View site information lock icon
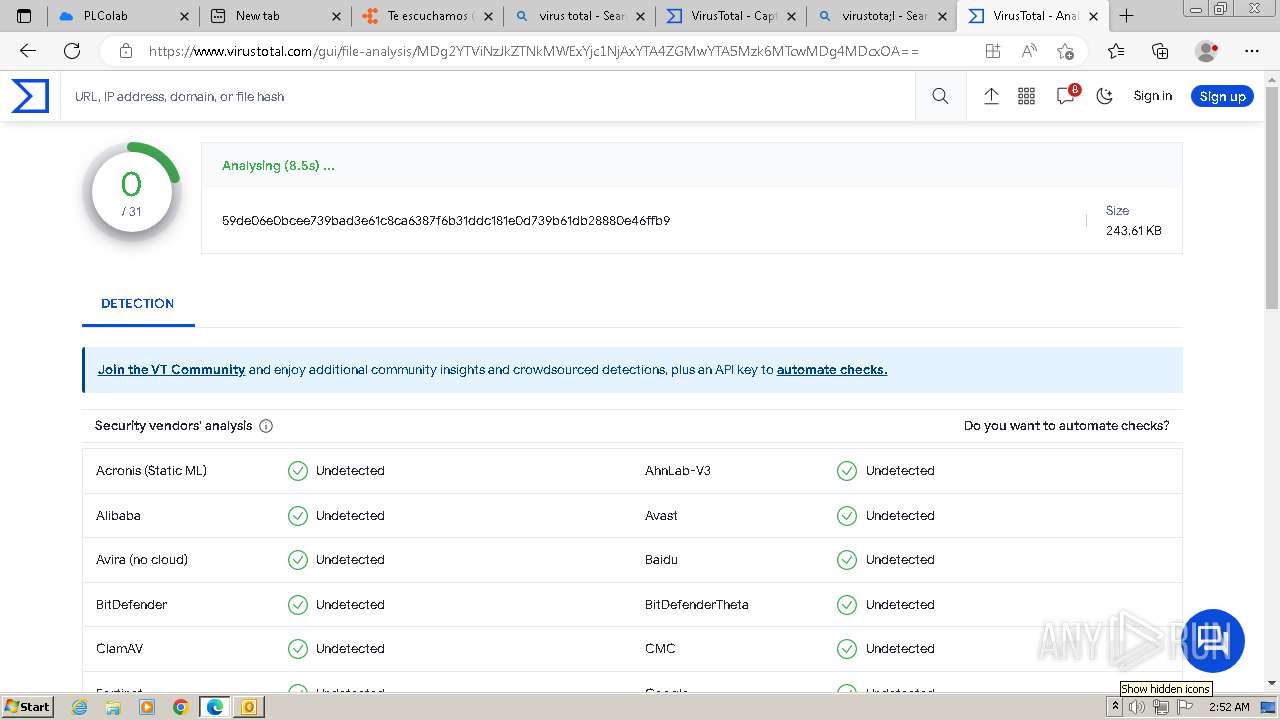Image resolution: width=1280 pixels, height=720 pixels. pyautogui.click(x=125, y=51)
